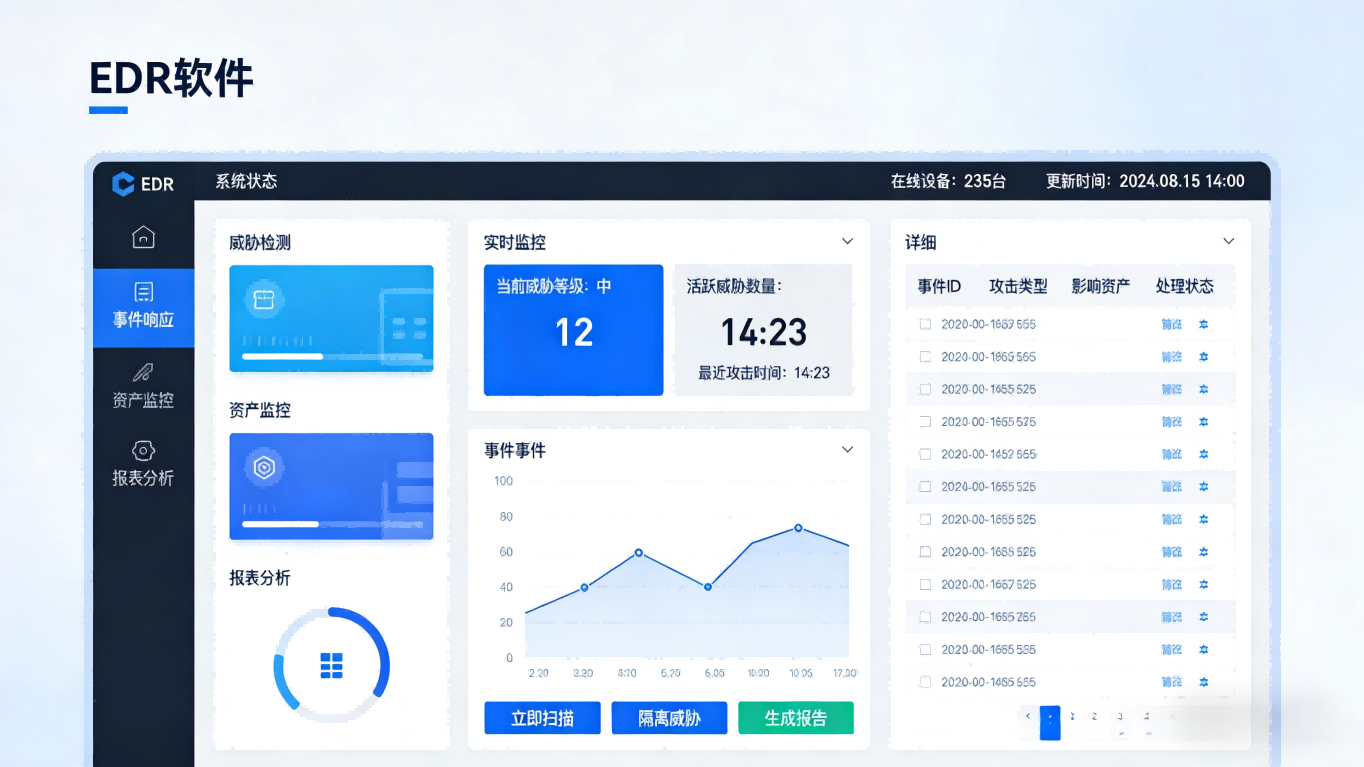Click the green 生成报告 button

click(x=796, y=717)
